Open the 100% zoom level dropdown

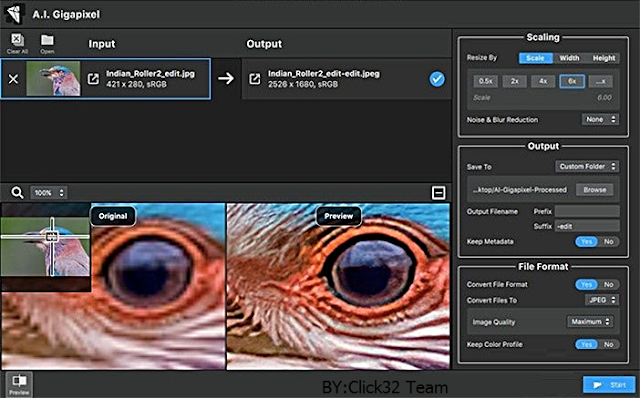coord(49,193)
